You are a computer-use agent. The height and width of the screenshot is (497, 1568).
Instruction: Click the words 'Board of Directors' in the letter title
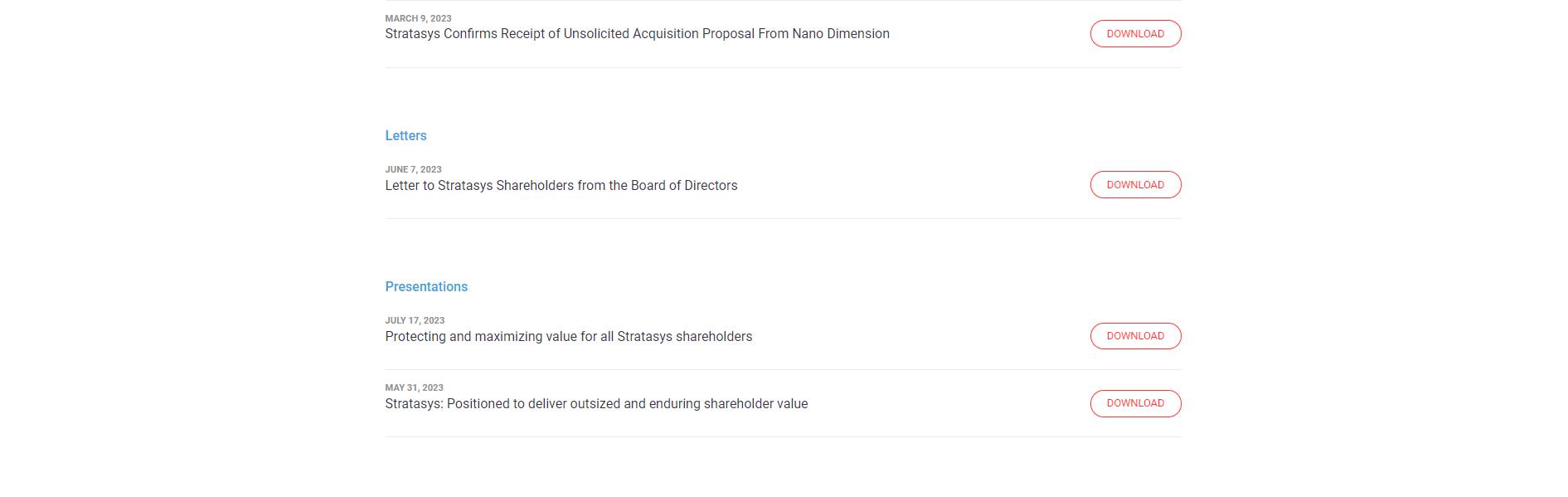683,186
